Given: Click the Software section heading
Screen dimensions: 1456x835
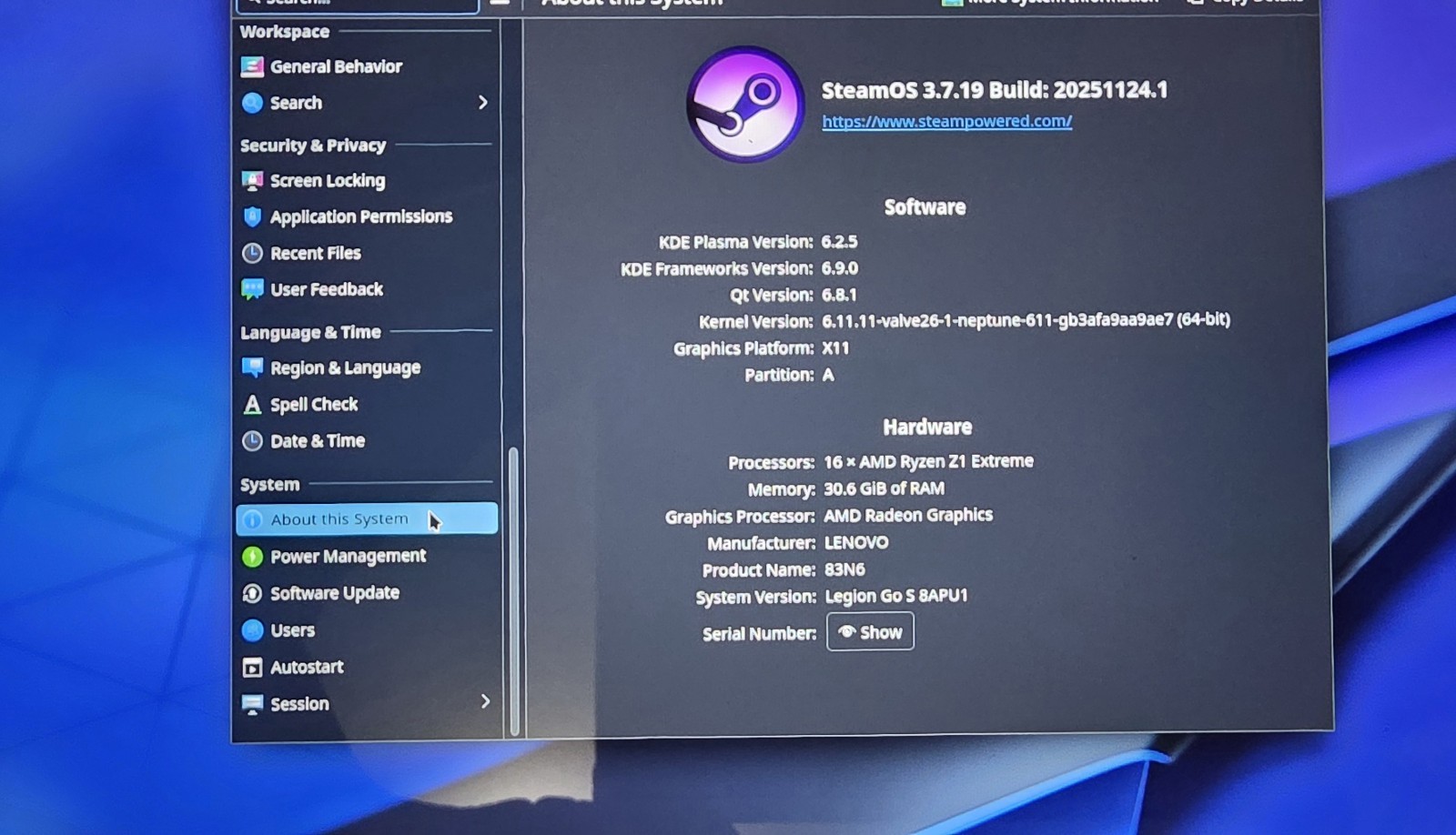Looking at the screenshot, I should tap(925, 207).
